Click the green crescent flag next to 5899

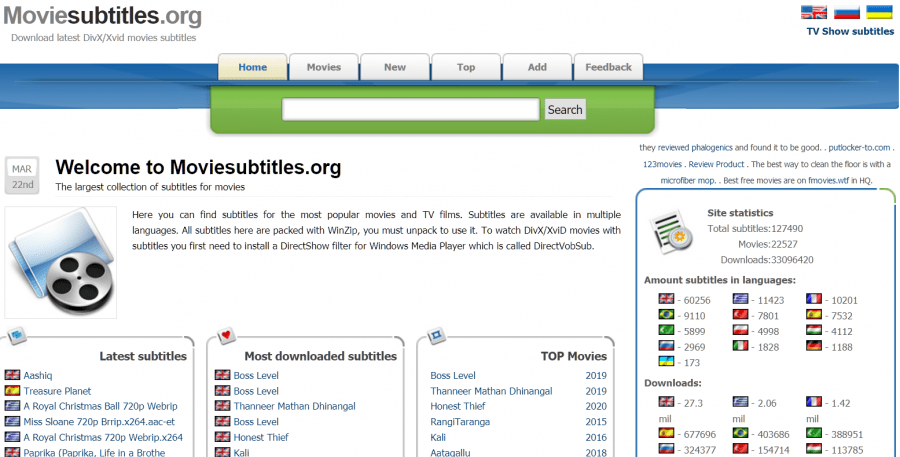click(x=666, y=330)
